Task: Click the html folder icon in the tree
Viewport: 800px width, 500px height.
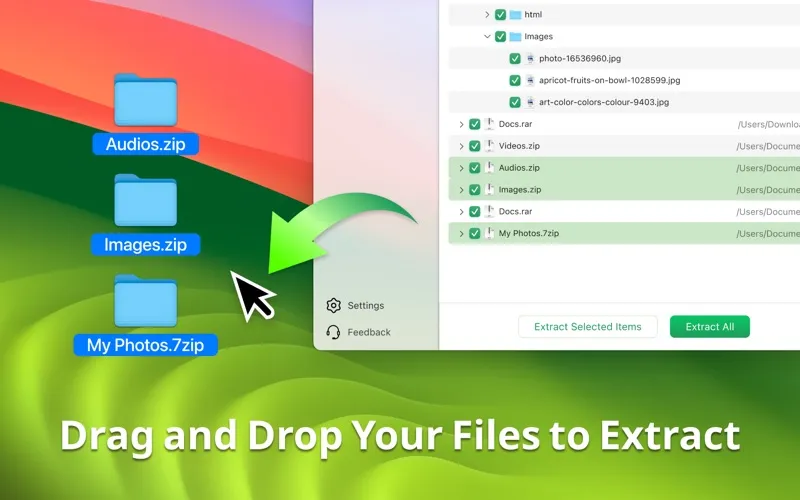Action: (x=515, y=15)
